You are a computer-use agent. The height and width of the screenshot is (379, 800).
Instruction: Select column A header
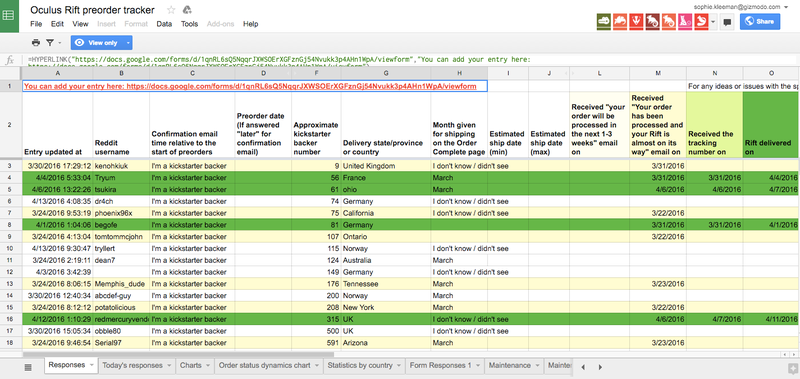57,73
